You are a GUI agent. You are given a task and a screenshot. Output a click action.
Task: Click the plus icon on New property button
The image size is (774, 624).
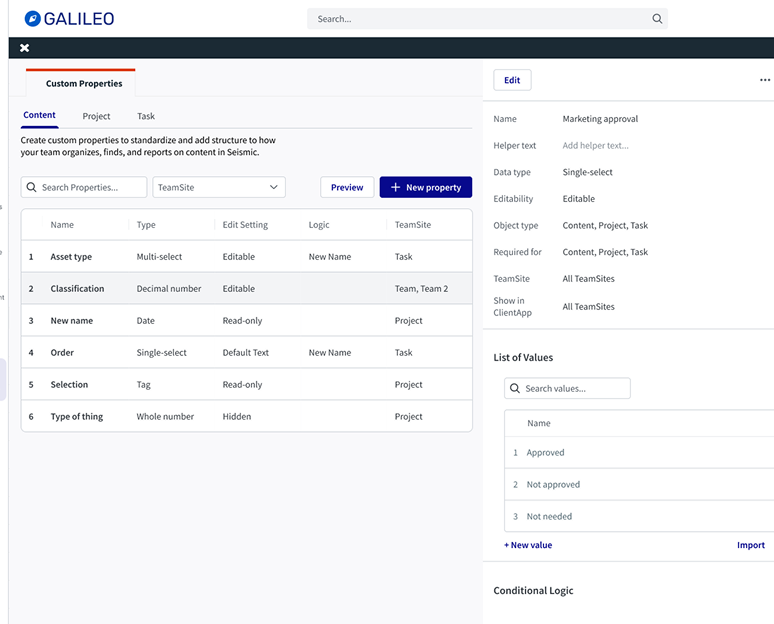pyautogui.click(x=395, y=187)
